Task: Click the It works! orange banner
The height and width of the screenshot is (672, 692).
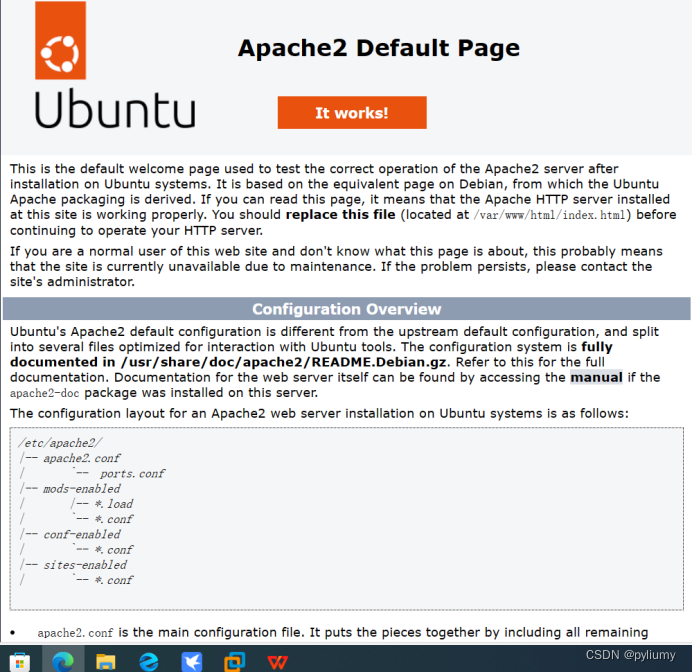Action: coord(352,113)
